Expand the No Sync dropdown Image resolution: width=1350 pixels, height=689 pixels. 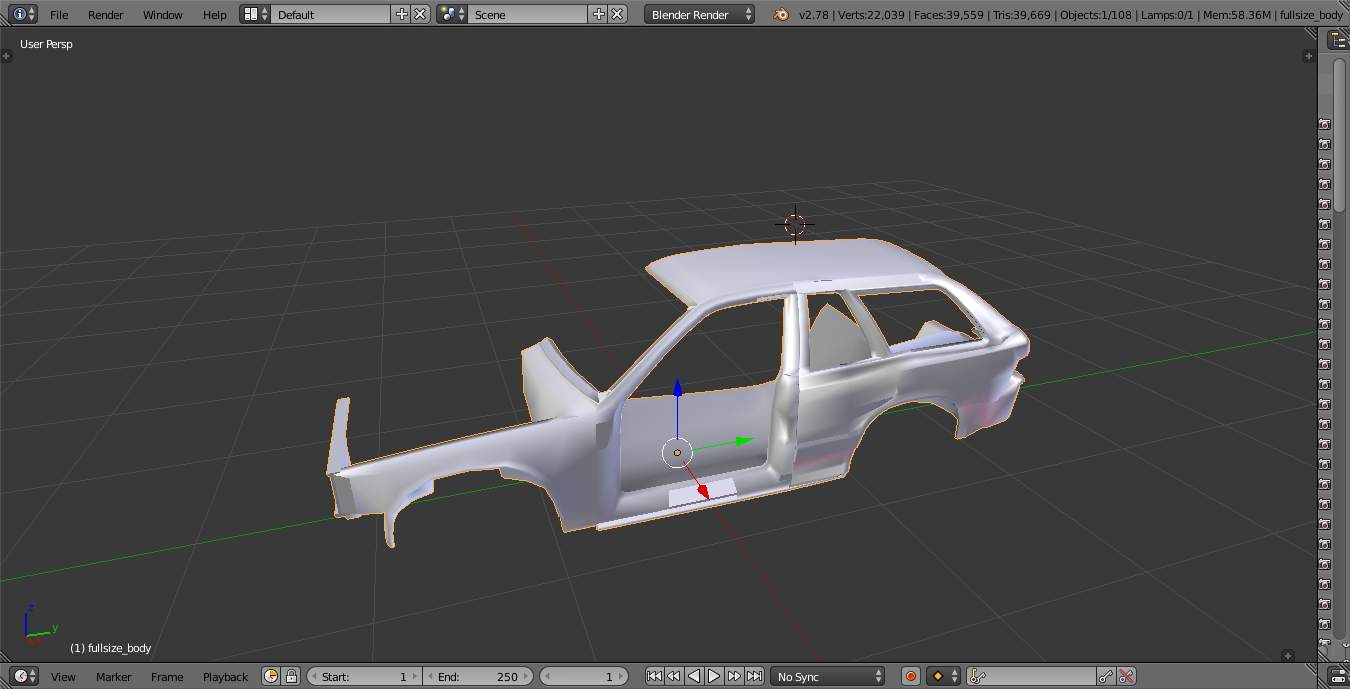tap(827, 676)
